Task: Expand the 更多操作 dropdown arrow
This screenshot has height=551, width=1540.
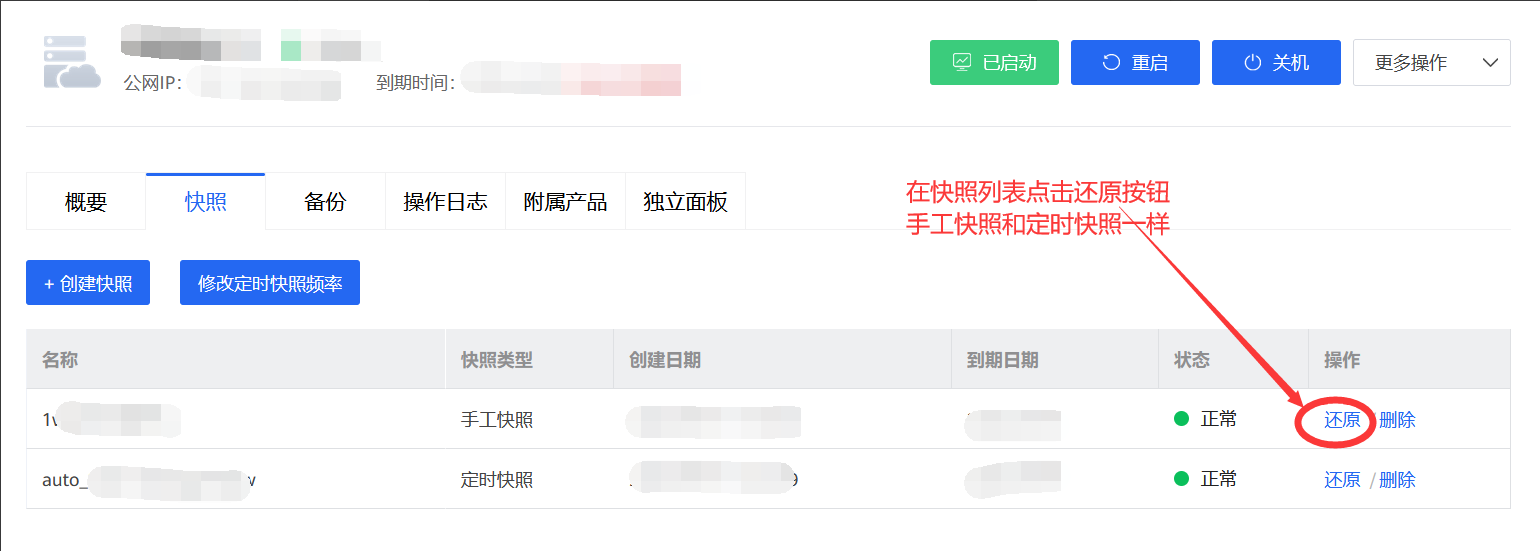Action: click(x=1490, y=62)
